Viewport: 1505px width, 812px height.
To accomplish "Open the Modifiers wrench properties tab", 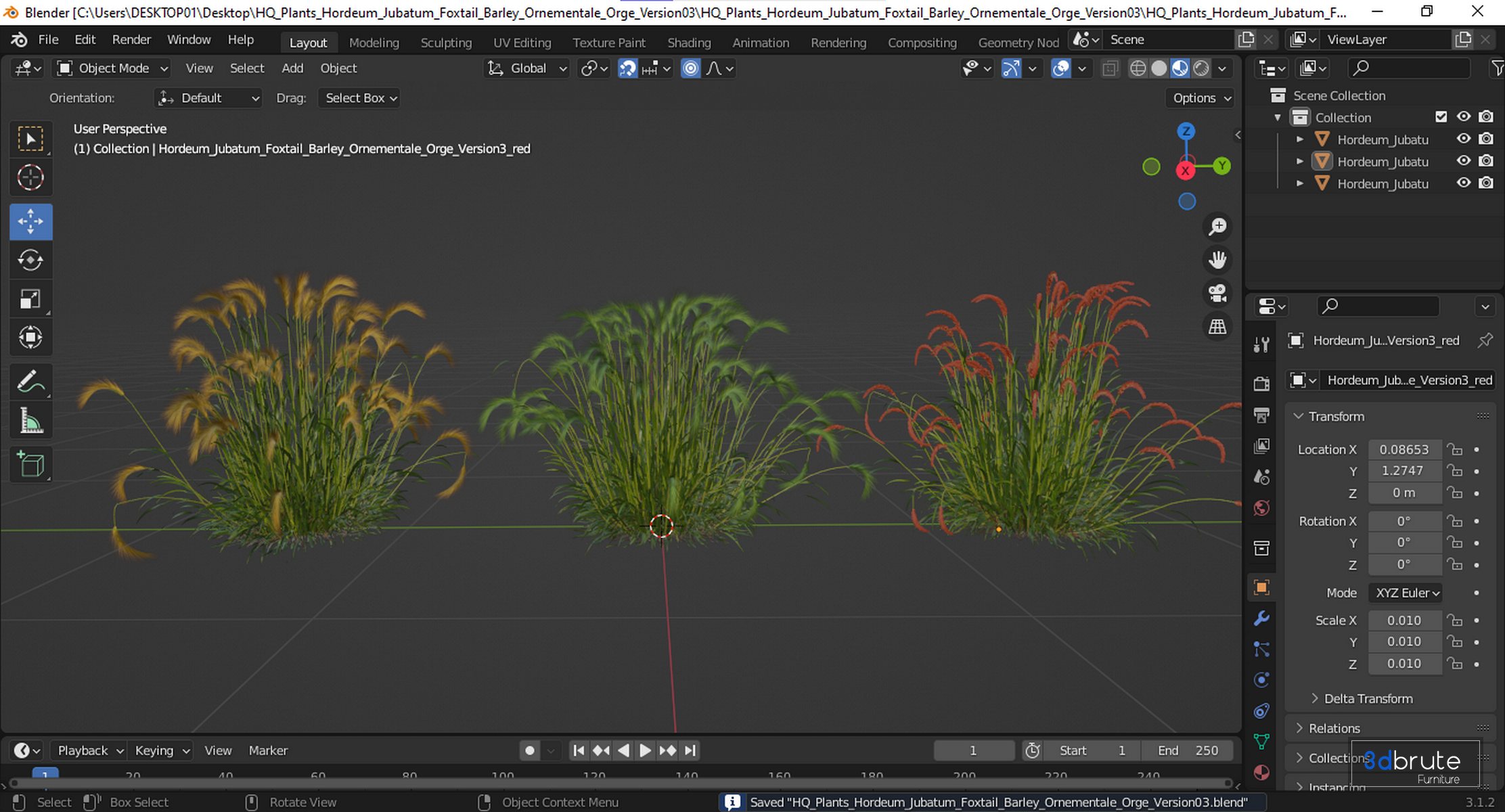I will pos(1261,618).
